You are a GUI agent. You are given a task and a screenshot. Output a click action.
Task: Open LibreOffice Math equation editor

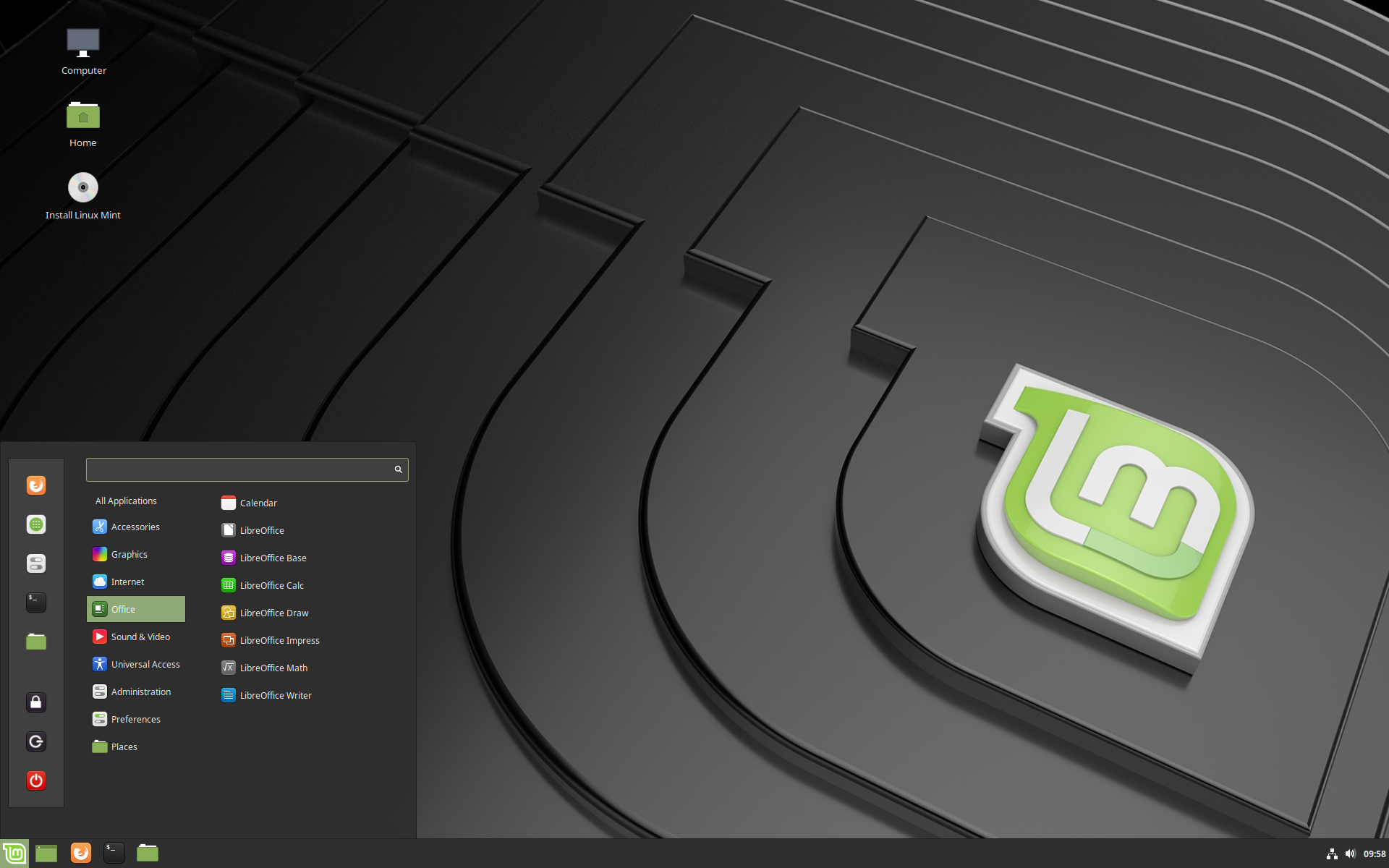[273, 667]
